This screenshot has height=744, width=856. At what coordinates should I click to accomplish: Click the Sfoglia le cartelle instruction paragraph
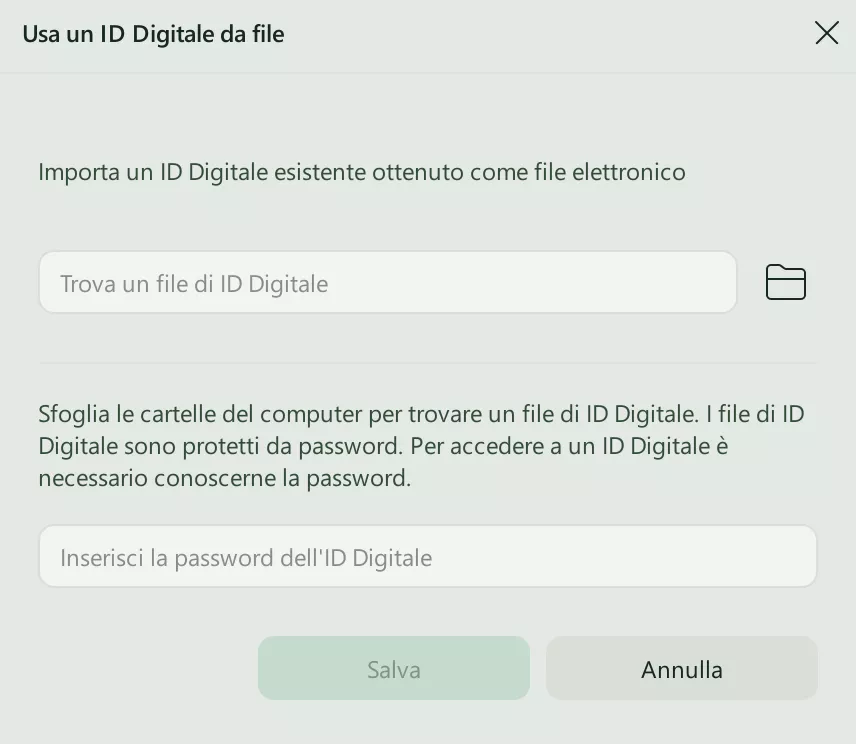(420, 446)
